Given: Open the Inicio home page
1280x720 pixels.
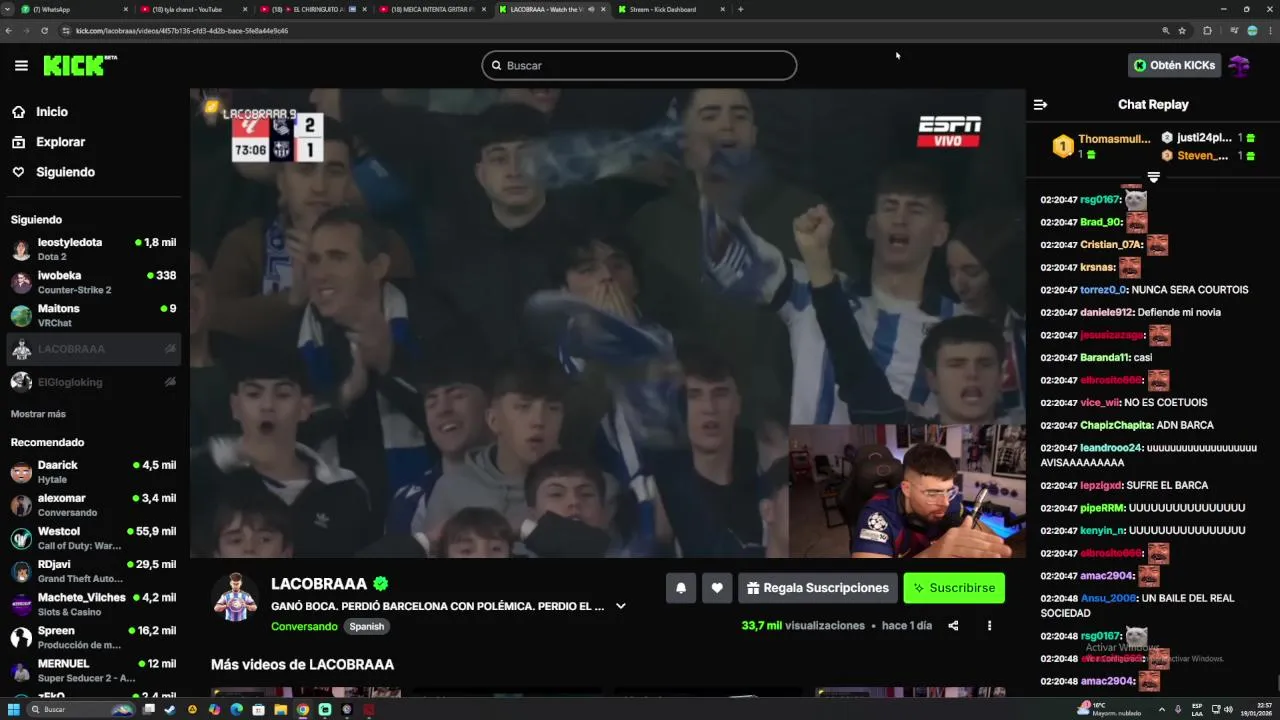Looking at the screenshot, I should [52, 112].
